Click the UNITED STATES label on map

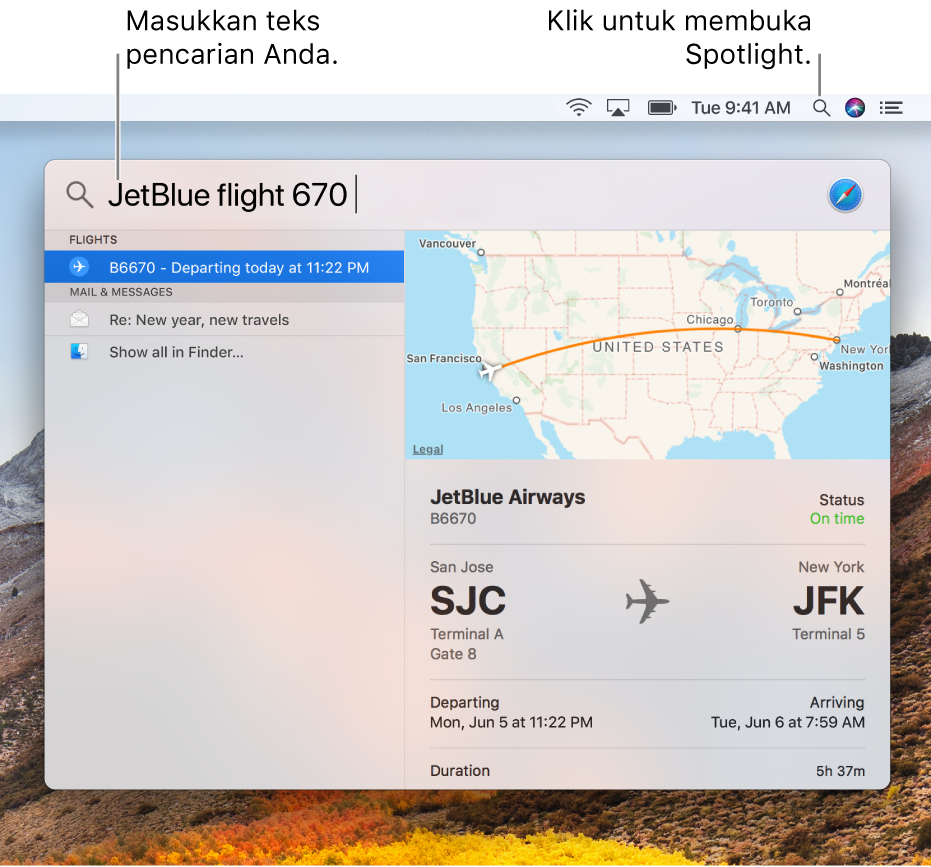658,347
